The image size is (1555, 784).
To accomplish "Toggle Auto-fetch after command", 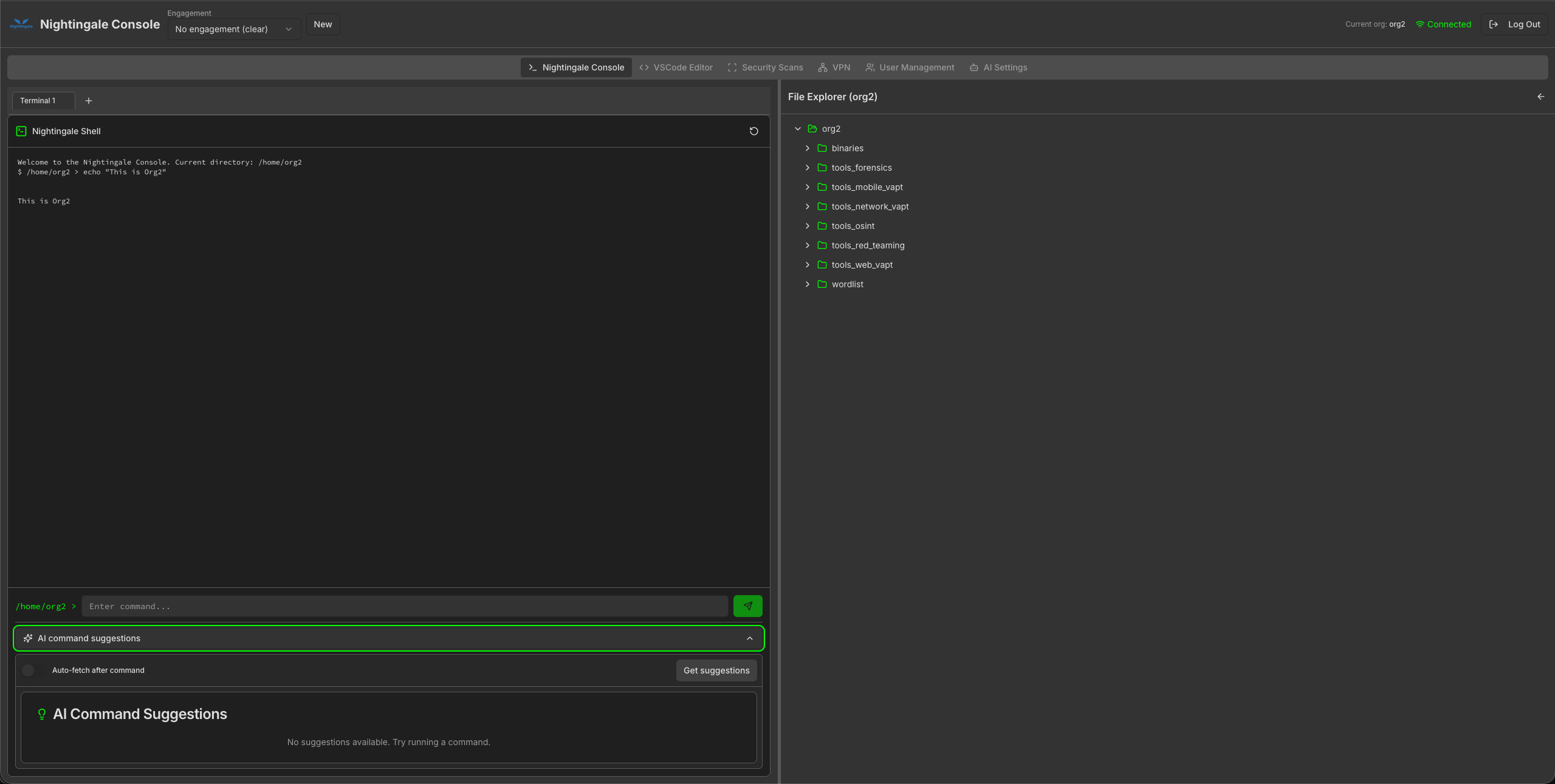I will click(33, 670).
